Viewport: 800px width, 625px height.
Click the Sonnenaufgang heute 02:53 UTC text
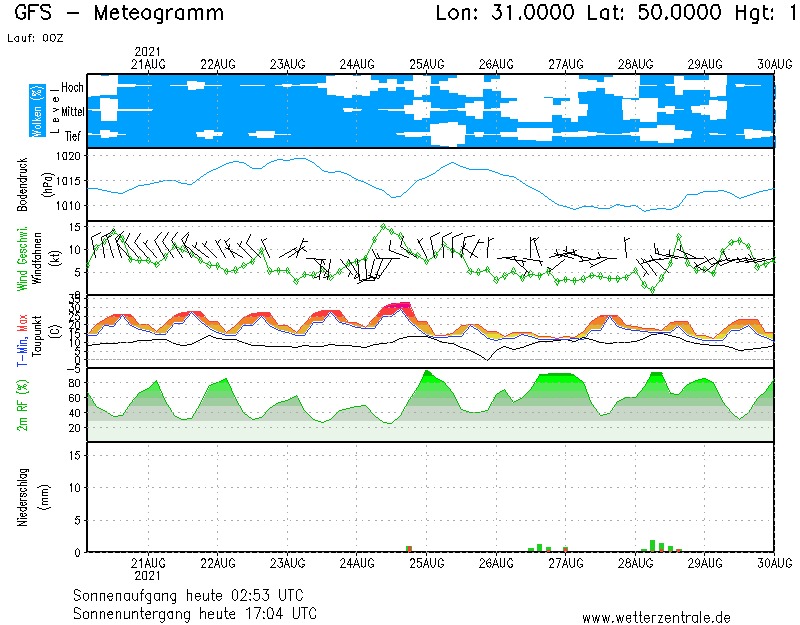click(x=194, y=594)
